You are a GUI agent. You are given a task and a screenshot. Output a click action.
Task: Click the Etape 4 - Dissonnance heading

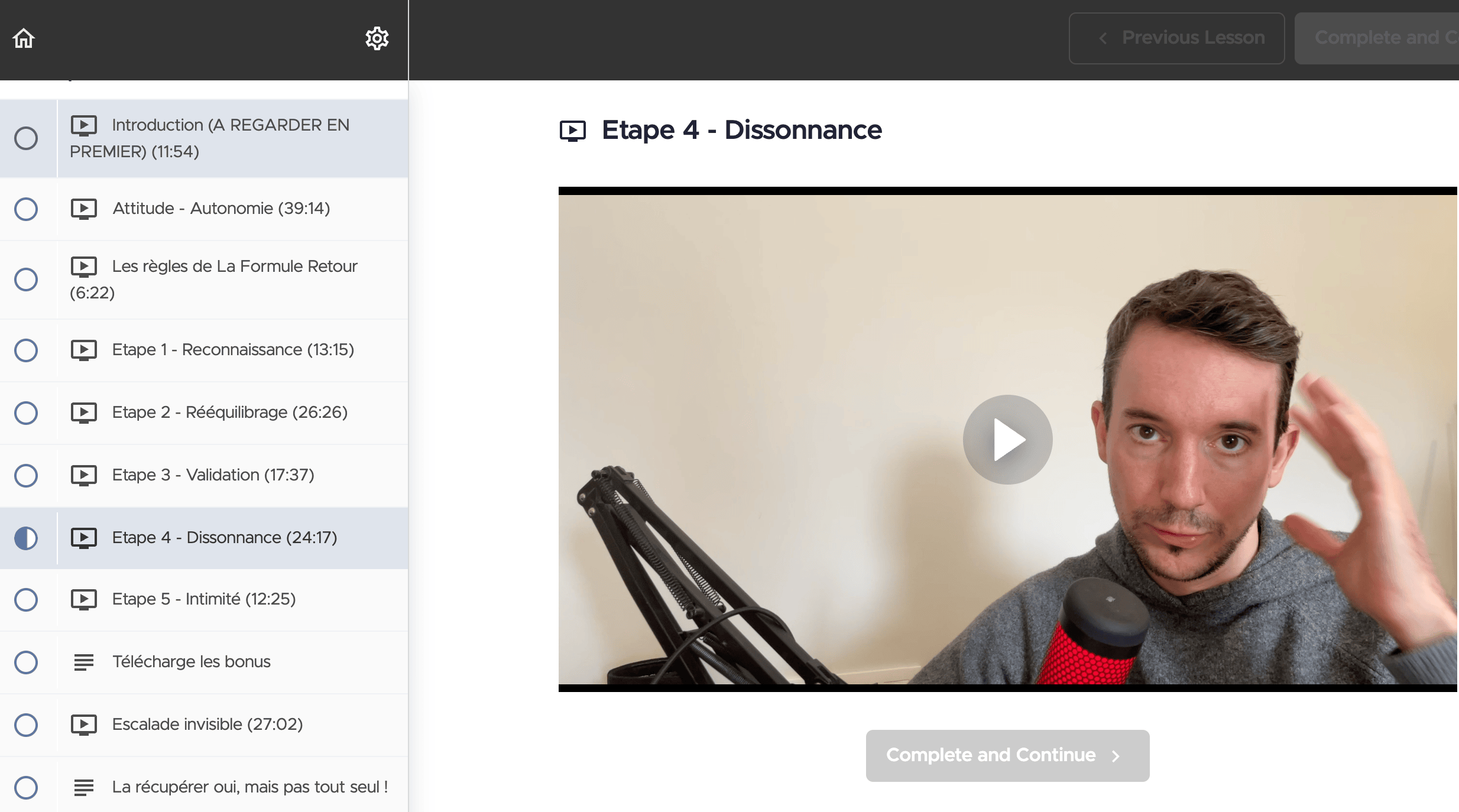pos(741,130)
